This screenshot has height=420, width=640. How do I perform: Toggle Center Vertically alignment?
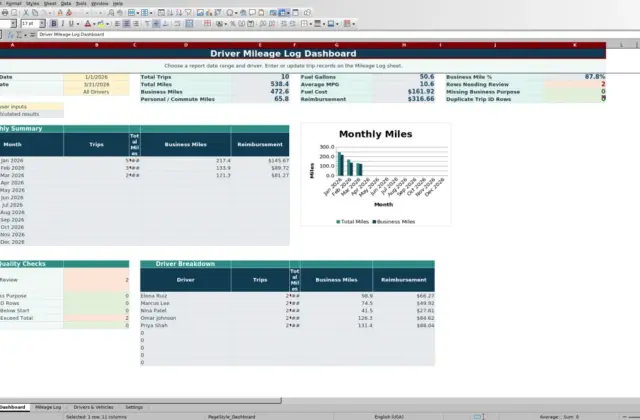click(156, 24)
